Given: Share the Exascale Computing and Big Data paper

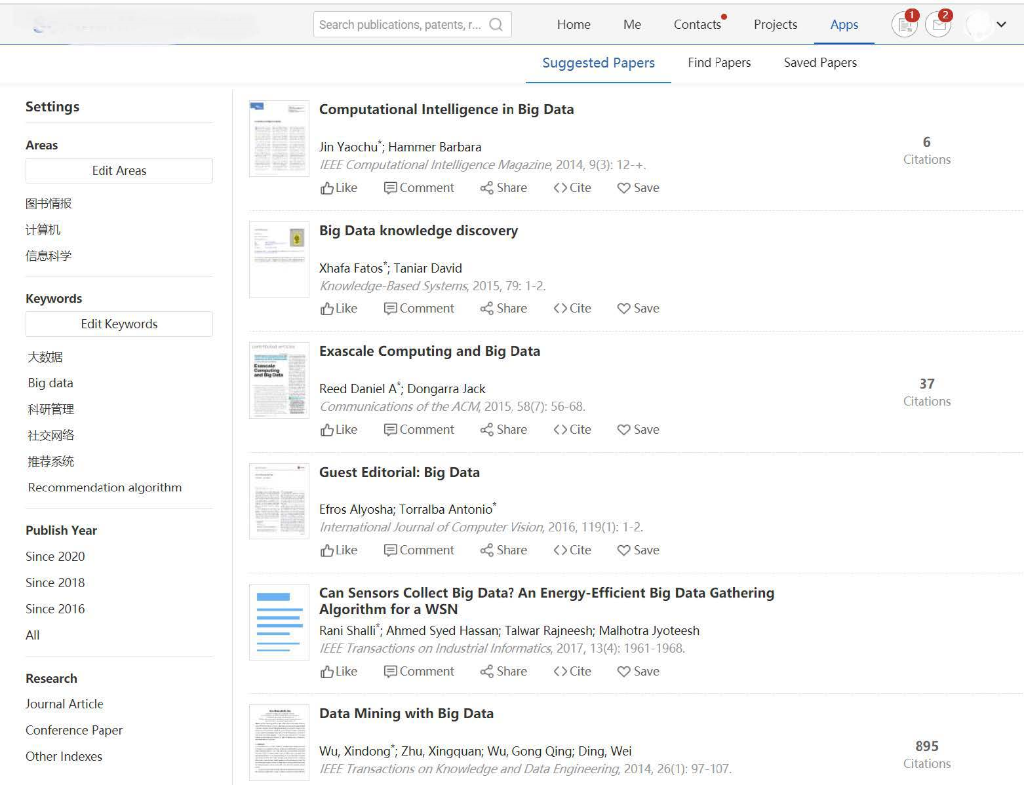Looking at the screenshot, I should 503,430.
